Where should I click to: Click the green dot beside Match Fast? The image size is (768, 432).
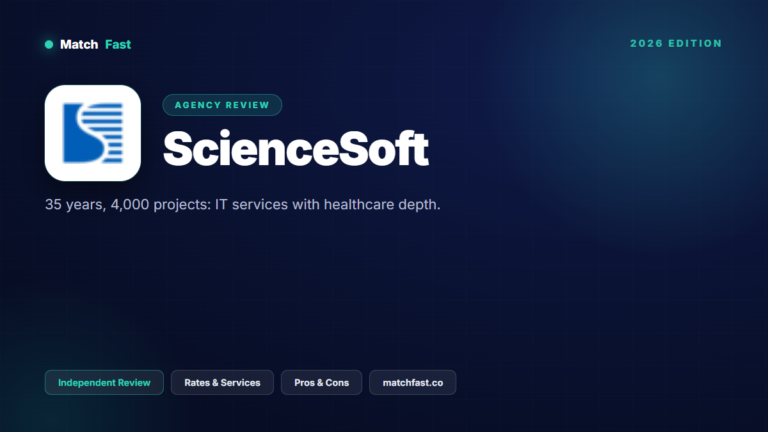(x=49, y=45)
